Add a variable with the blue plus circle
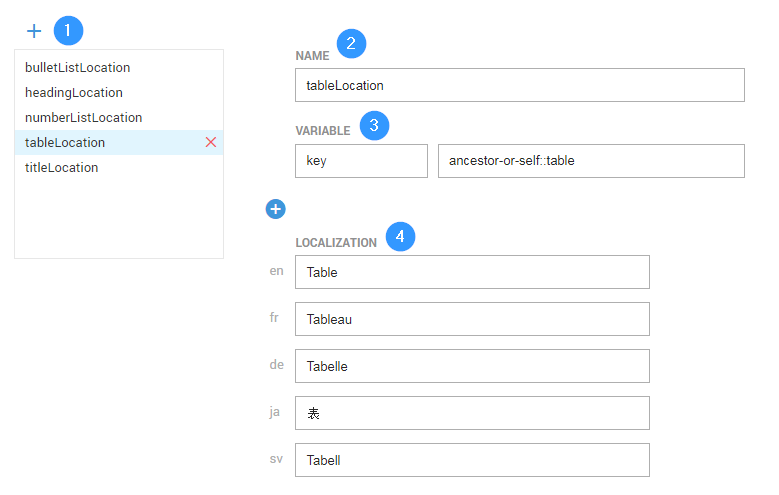This screenshot has width=779, height=495. 276,209
